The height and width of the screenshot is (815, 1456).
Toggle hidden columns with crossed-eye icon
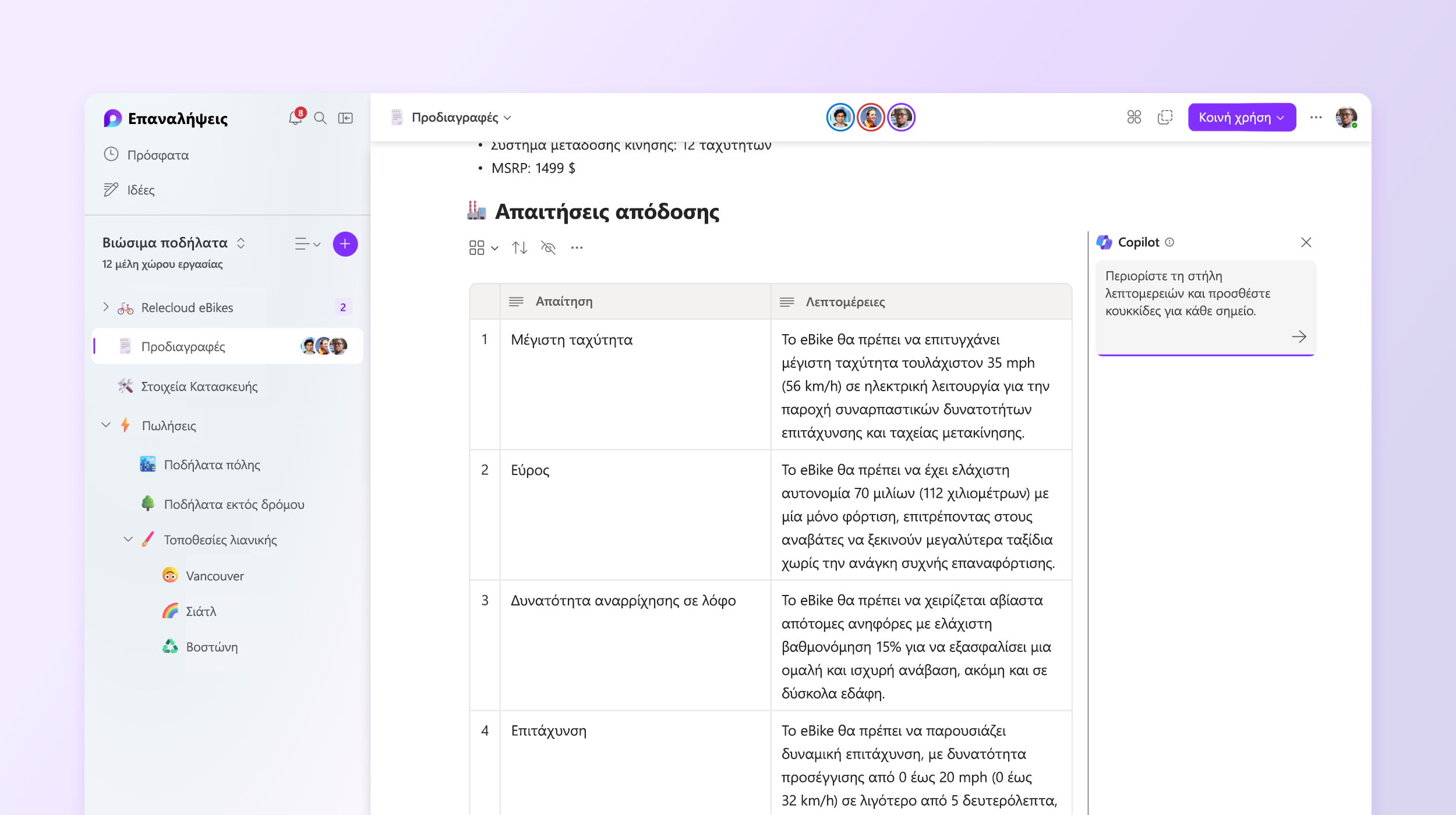548,248
